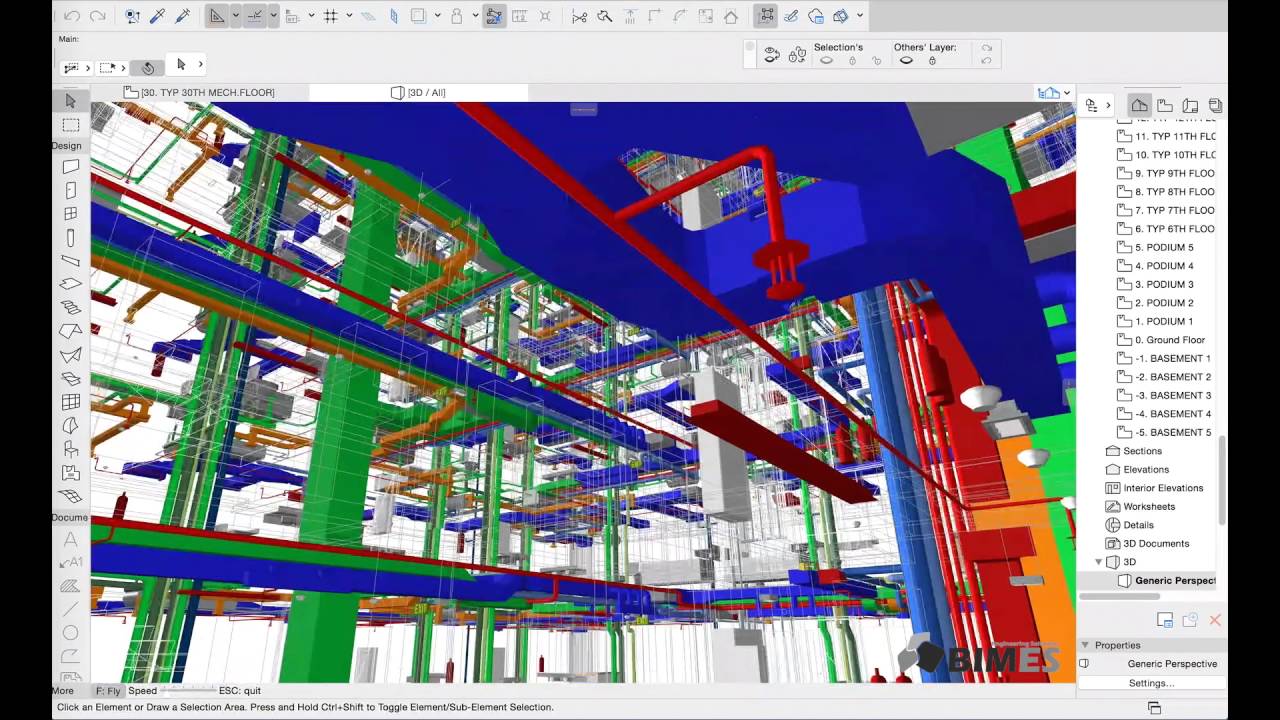Collapse the 3D folder in Navigator

[x=1099, y=562]
